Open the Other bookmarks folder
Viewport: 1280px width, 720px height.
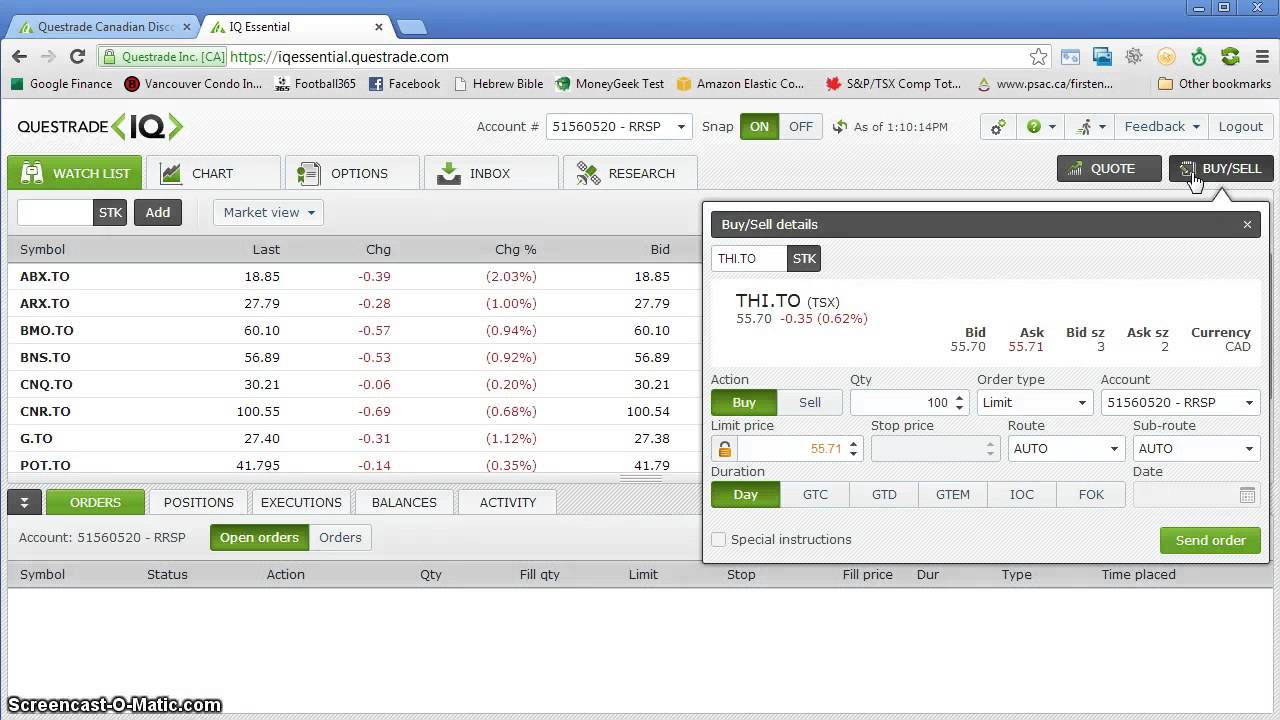pos(1214,84)
